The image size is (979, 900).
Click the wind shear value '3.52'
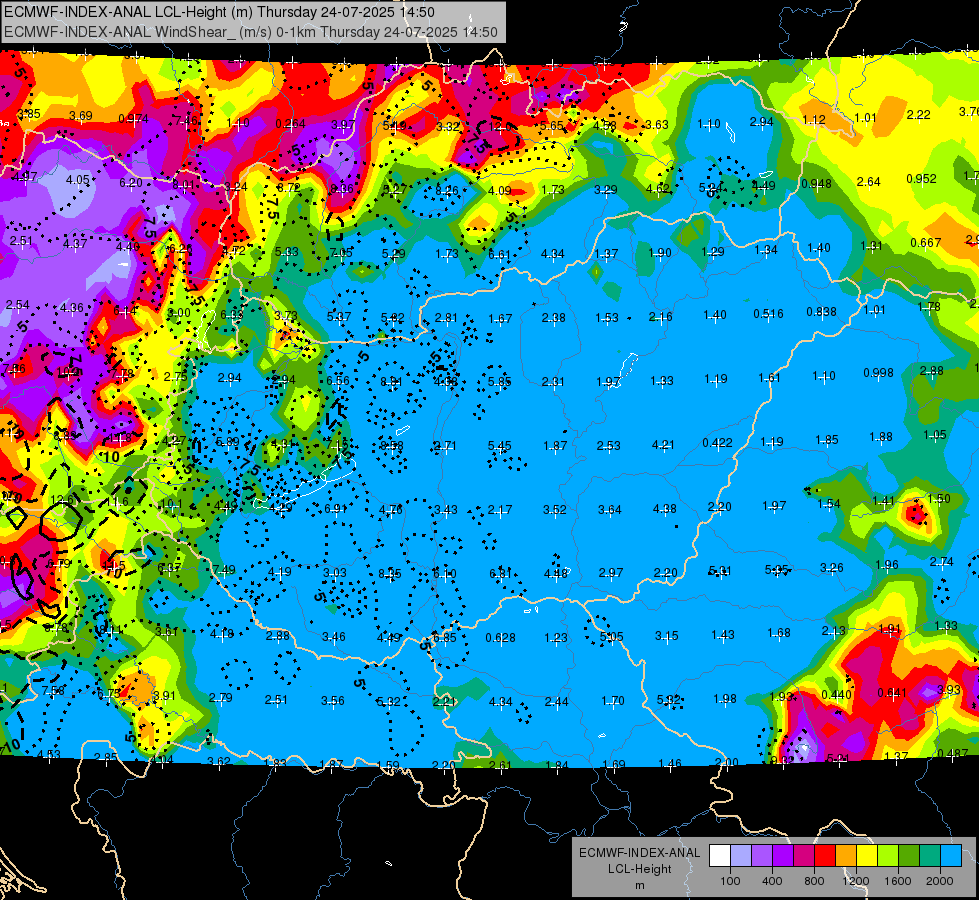point(554,510)
